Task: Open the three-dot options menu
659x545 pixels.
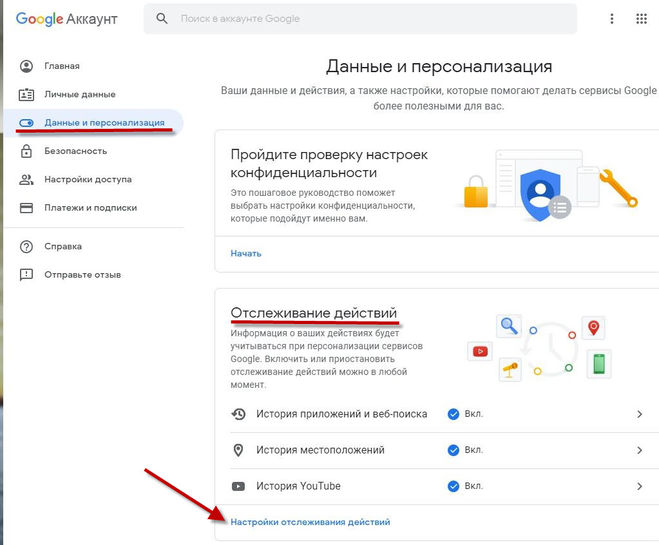Action: point(612,19)
